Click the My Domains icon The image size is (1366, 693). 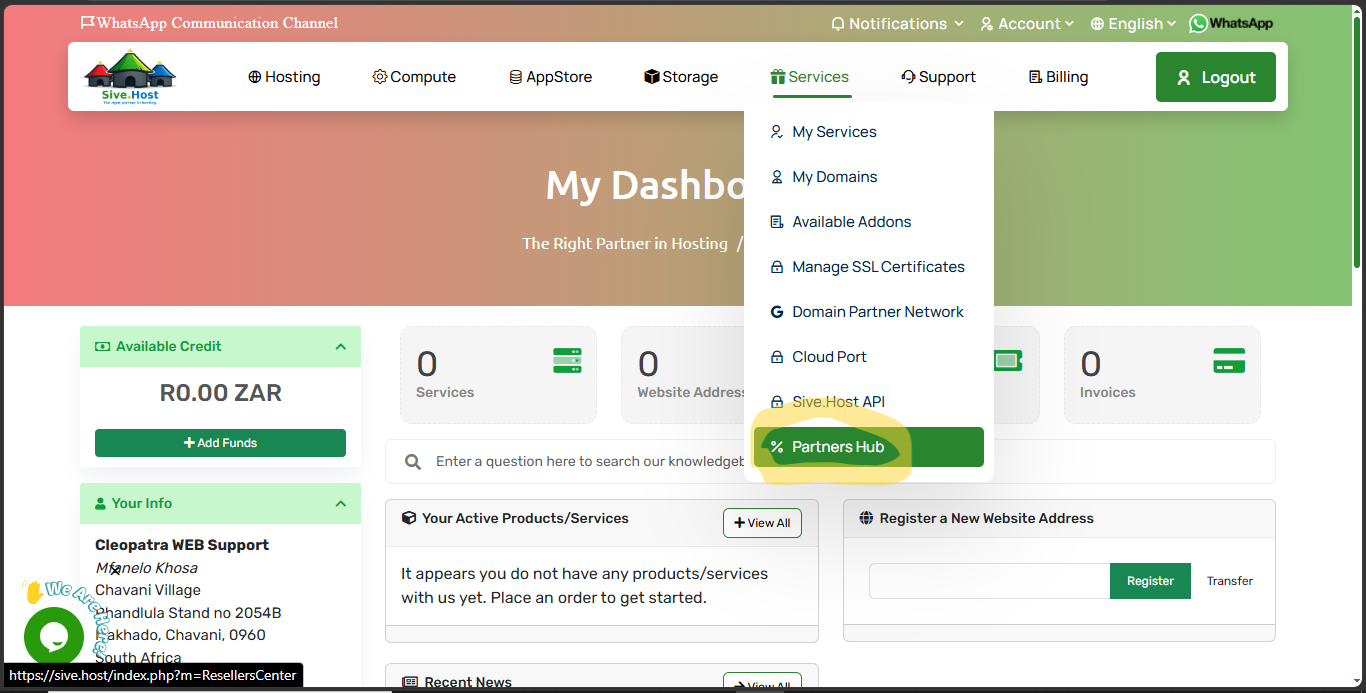(776, 177)
